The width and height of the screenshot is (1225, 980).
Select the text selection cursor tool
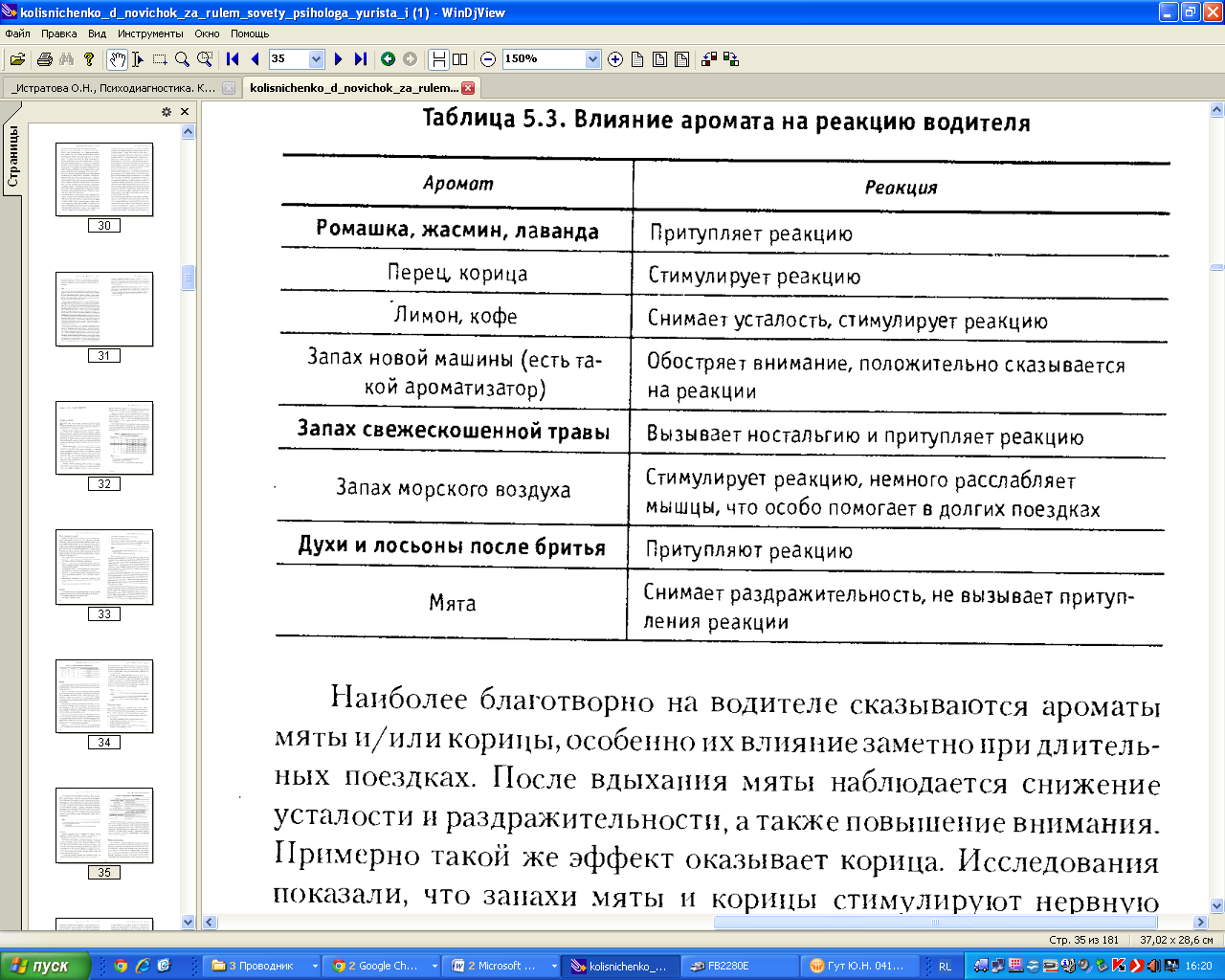pos(138,59)
